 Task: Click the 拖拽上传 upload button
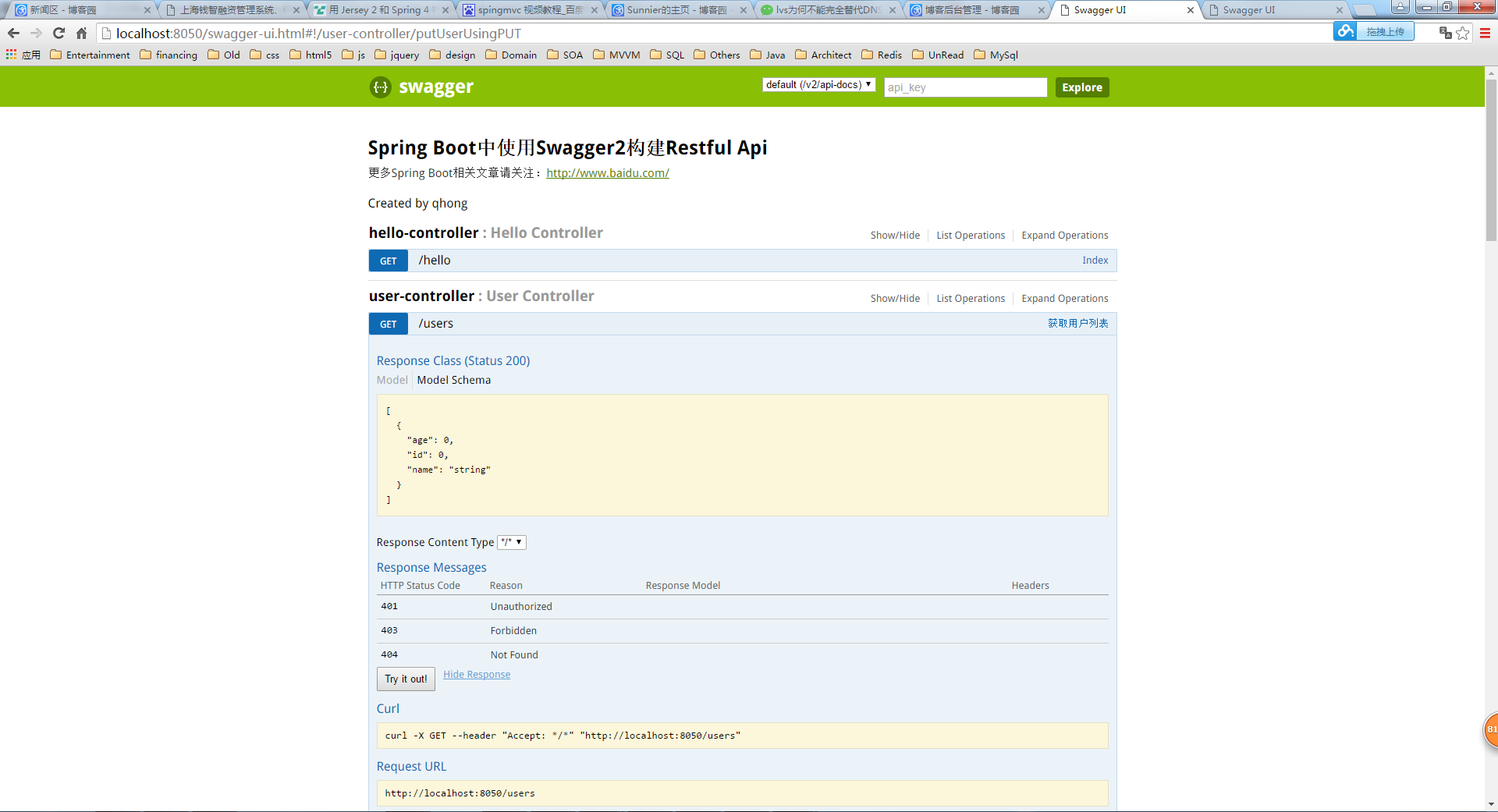1385,31
